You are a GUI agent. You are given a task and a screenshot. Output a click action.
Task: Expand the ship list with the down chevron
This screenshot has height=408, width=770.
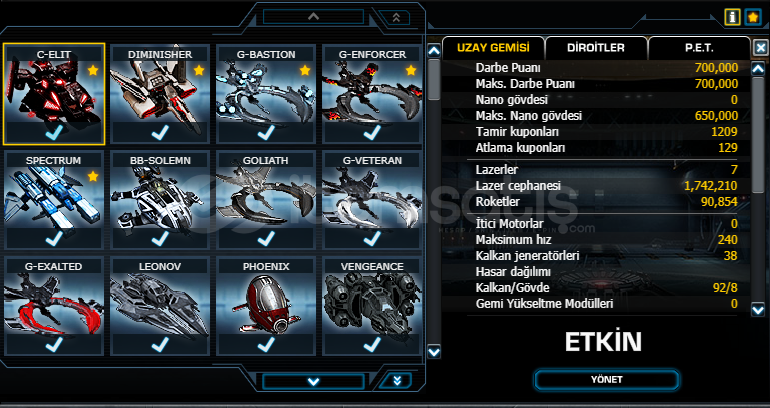click(313, 381)
